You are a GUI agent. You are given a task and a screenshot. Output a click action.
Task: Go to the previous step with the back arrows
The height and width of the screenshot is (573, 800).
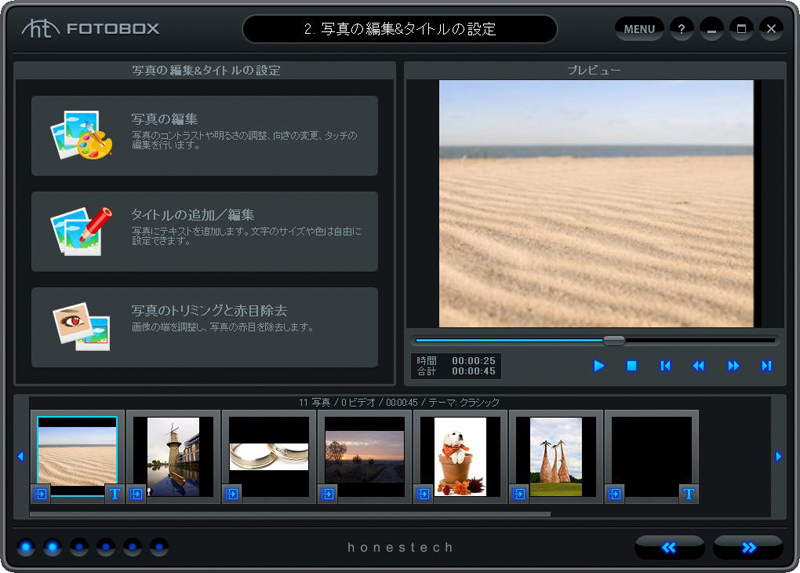(x=669, y=547)
